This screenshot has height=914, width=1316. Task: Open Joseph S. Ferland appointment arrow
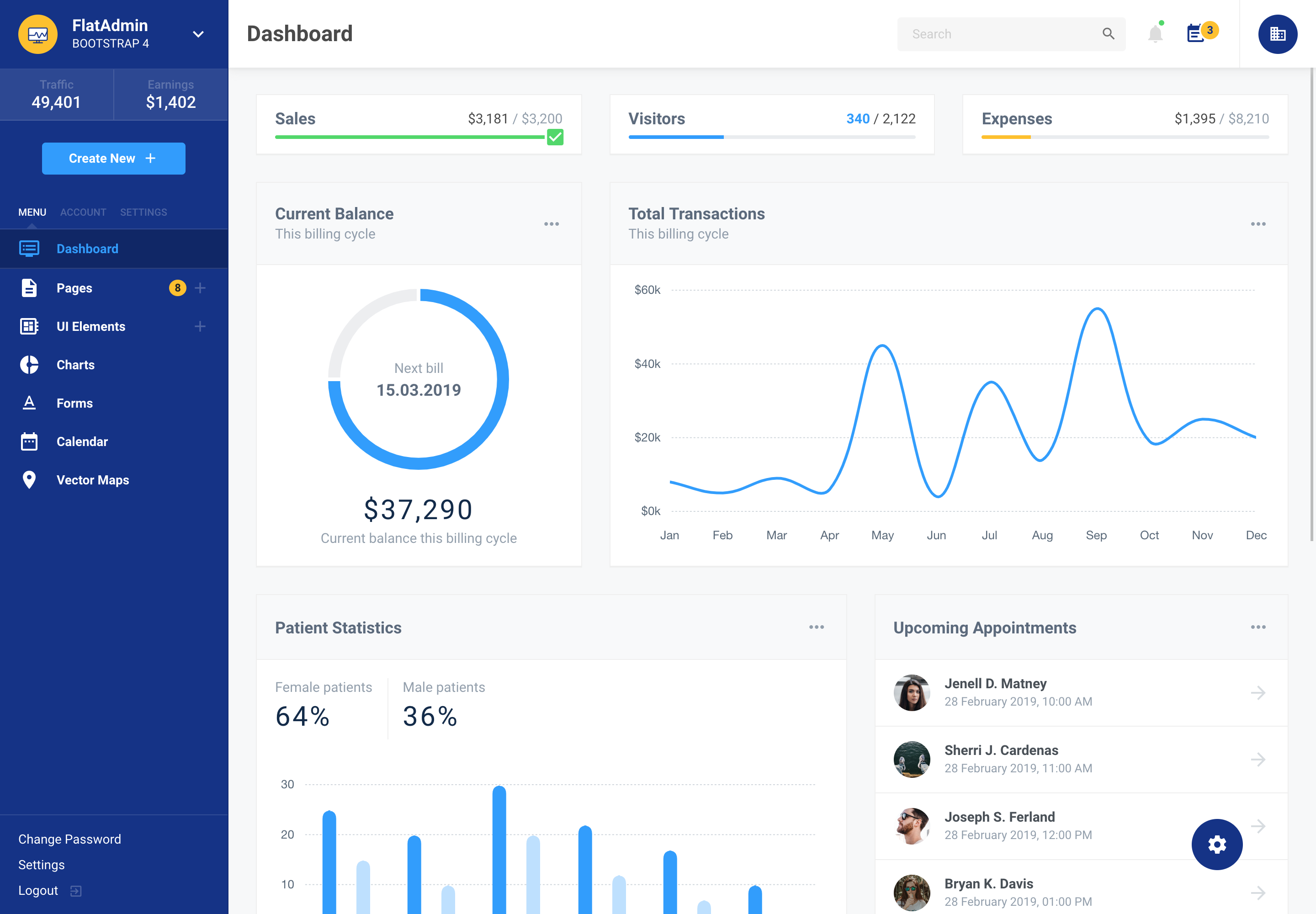pyautogui.click(x=1258, y=826)
